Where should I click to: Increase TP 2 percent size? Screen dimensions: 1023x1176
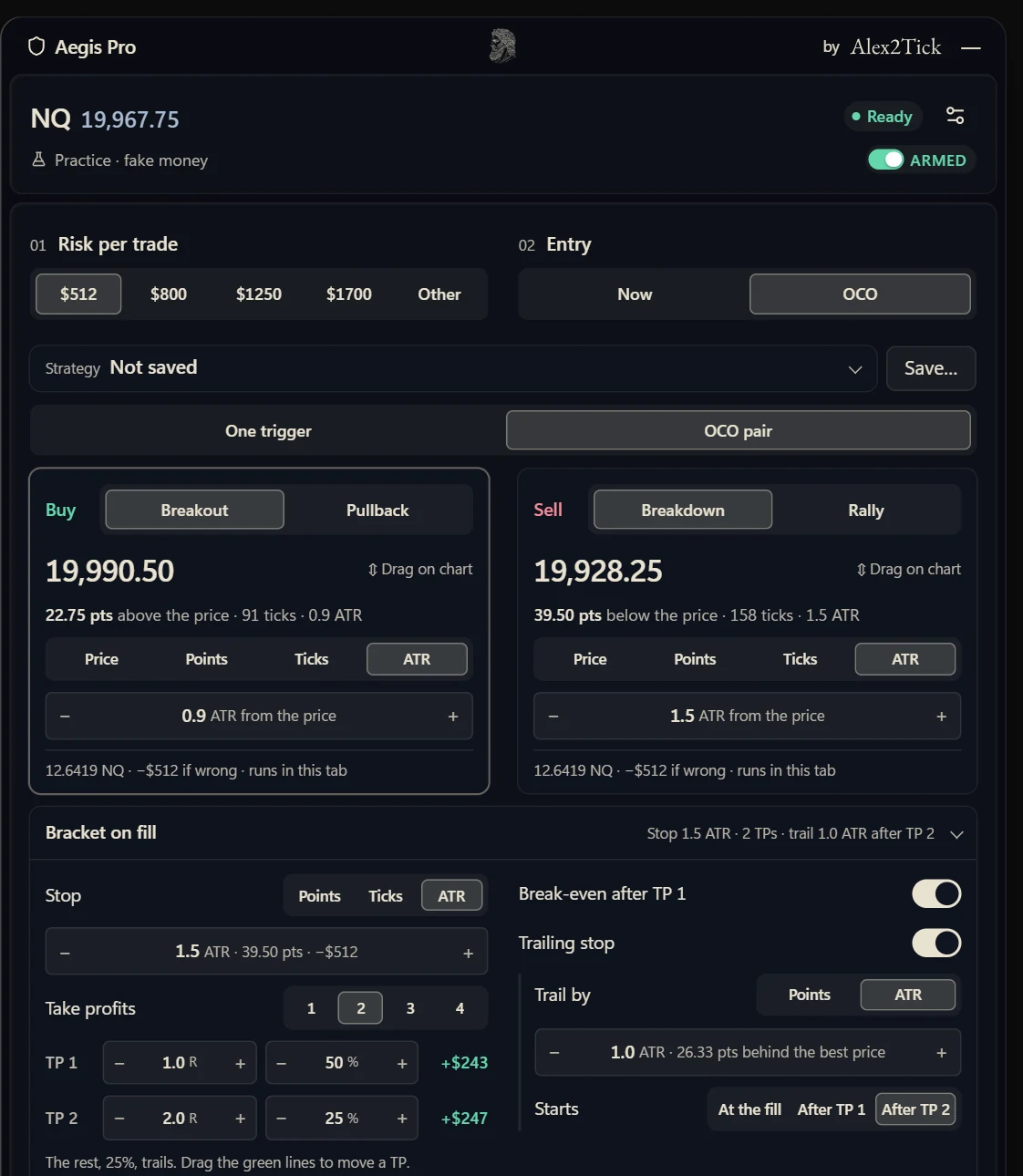[402, 1119]
